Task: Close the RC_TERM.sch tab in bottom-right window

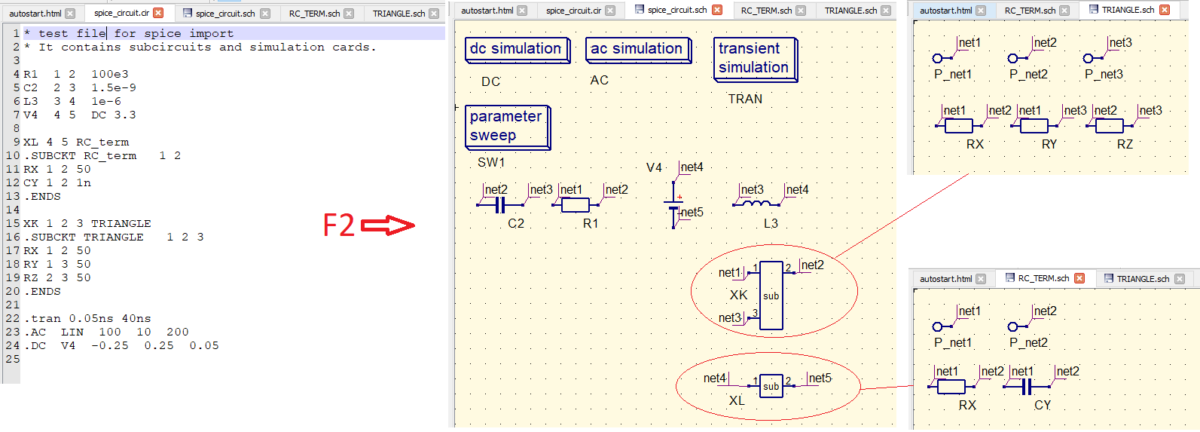Action: click(1080, 277)
